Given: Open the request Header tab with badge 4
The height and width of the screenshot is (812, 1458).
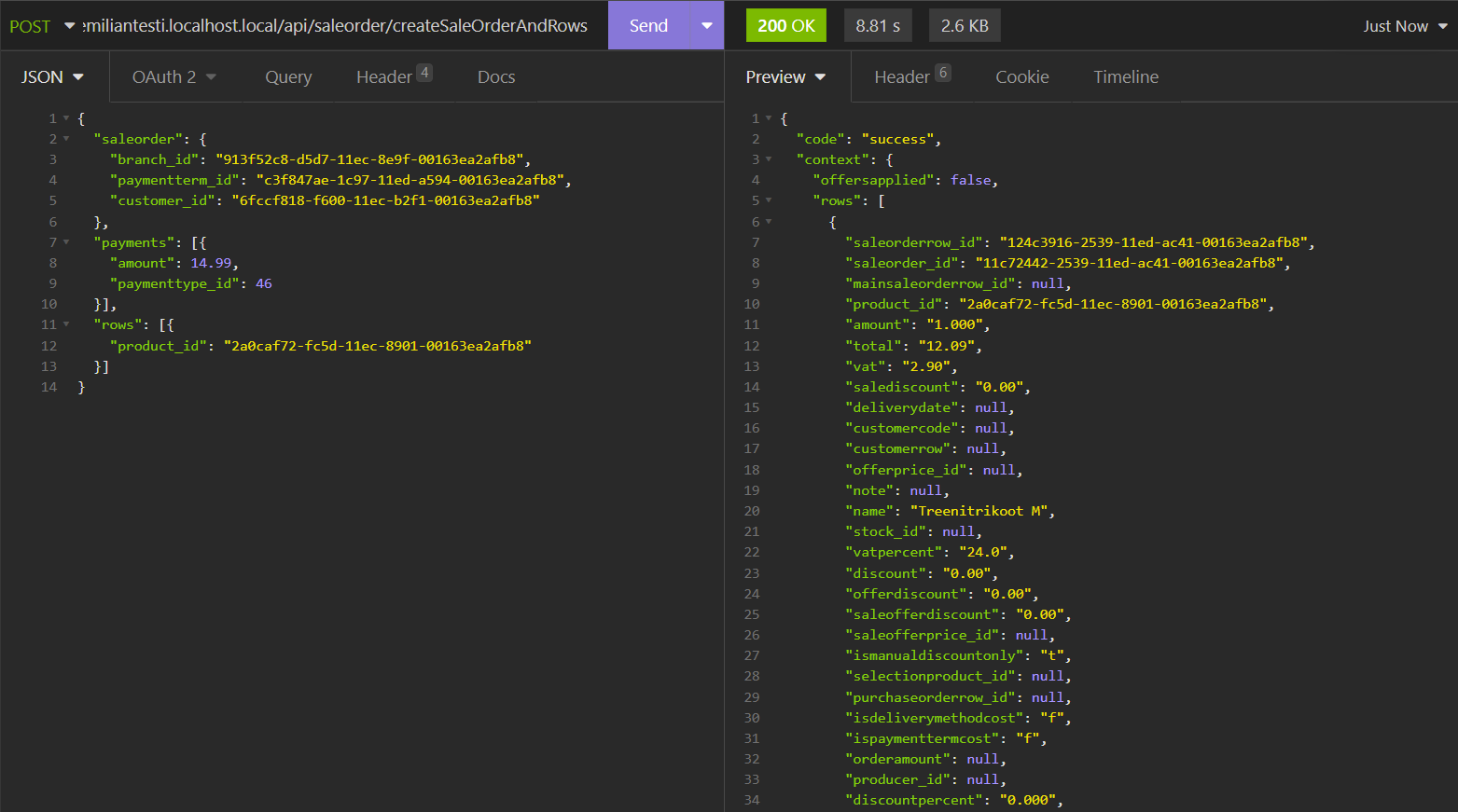Looking at the screenshot, I should pos(393,77).
